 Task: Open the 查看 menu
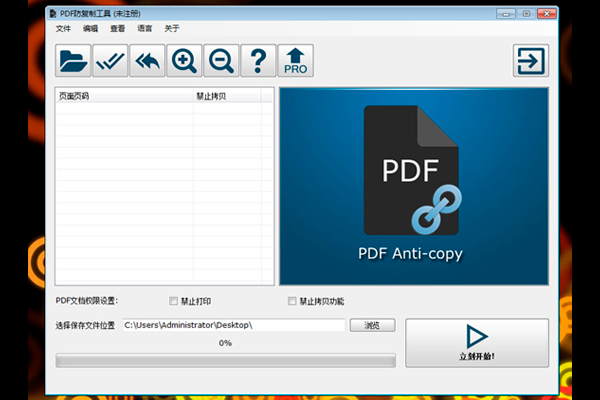point(117,28)
